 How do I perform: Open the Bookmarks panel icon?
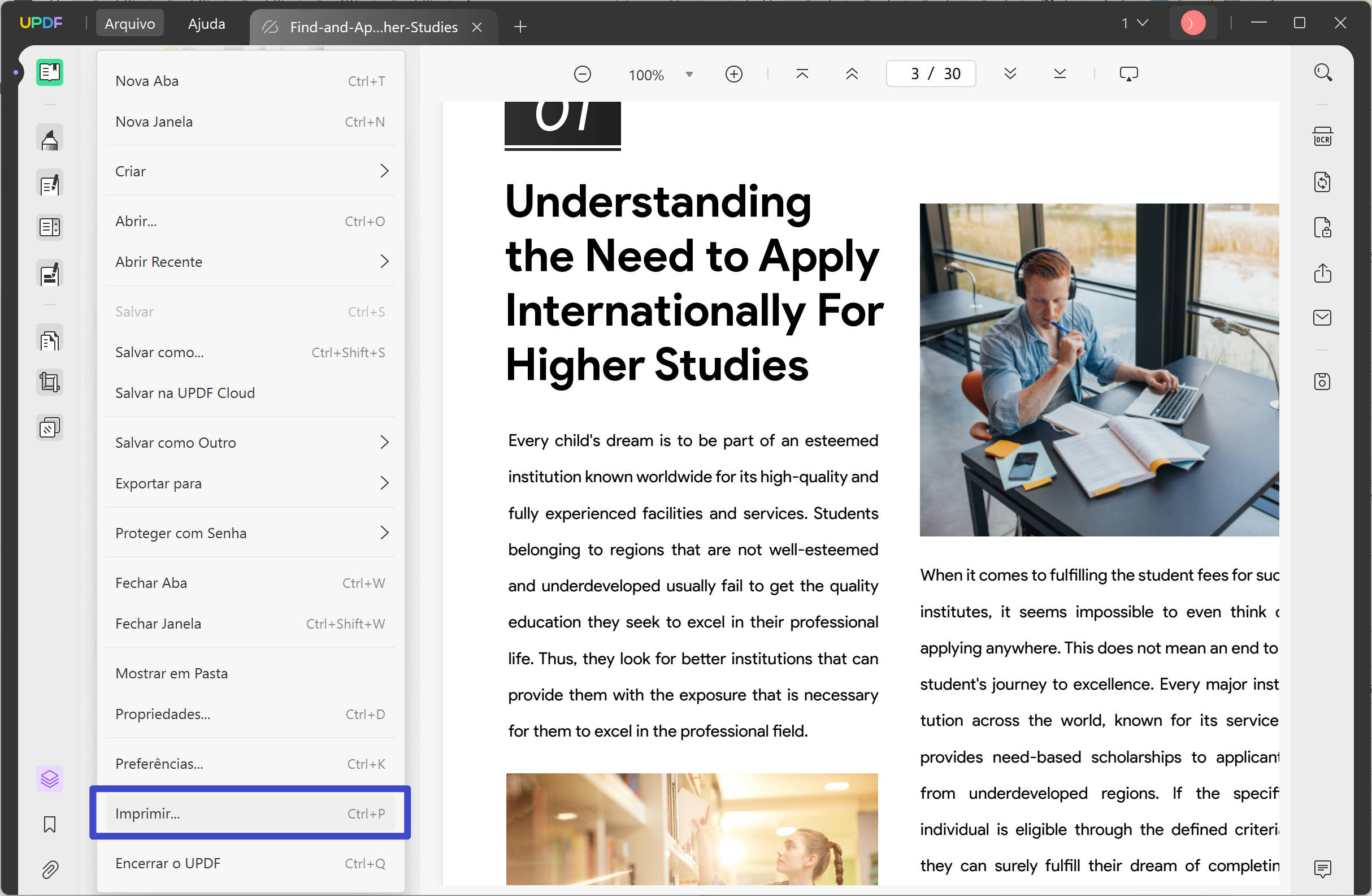(50, 825)
